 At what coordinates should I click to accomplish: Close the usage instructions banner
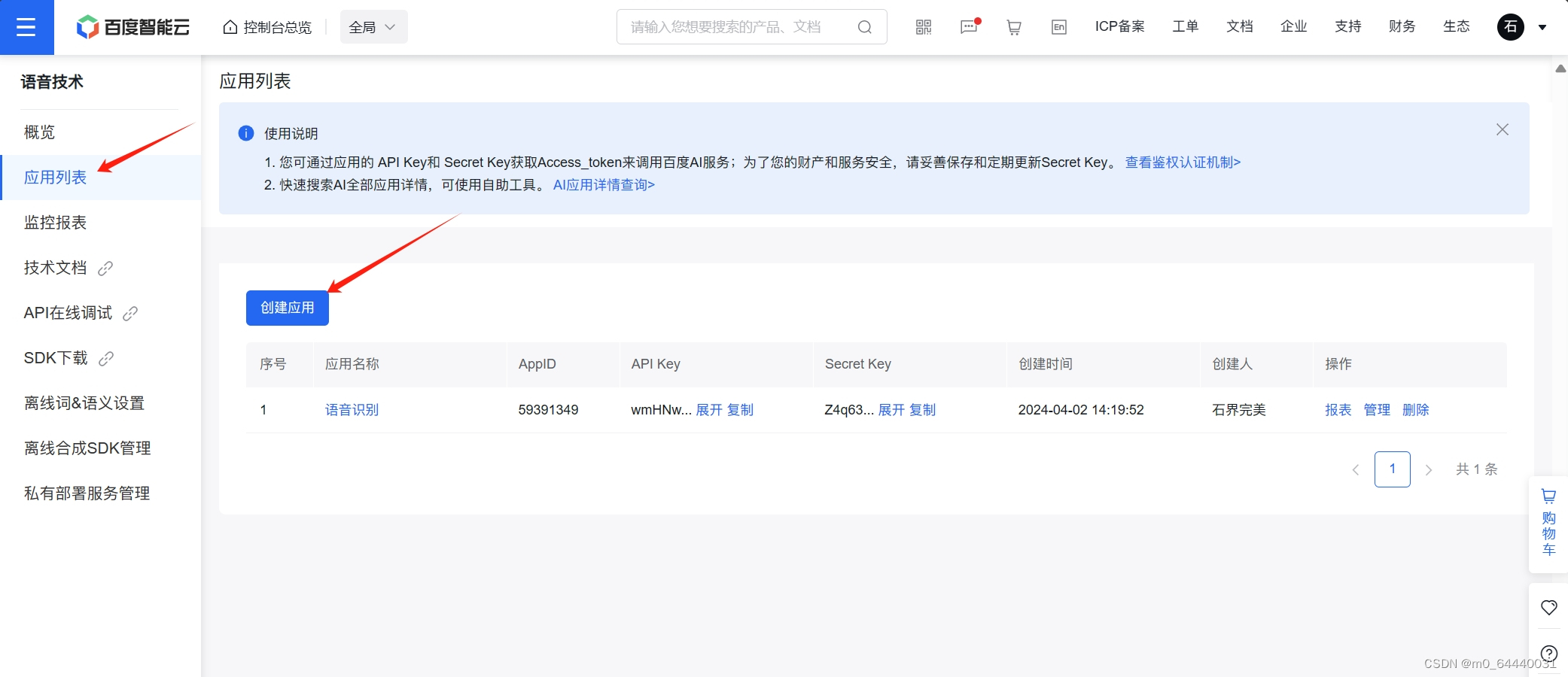pyautogui.click(x=1503, y=129)
